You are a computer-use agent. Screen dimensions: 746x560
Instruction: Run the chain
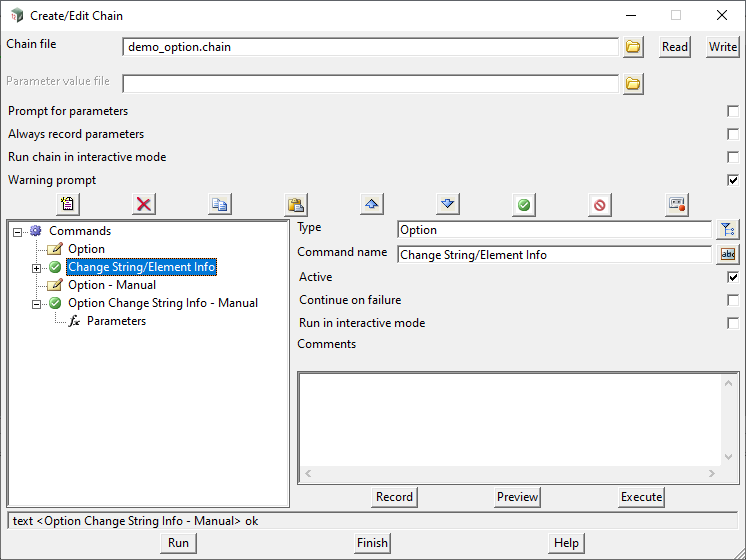tap(178, 543)
